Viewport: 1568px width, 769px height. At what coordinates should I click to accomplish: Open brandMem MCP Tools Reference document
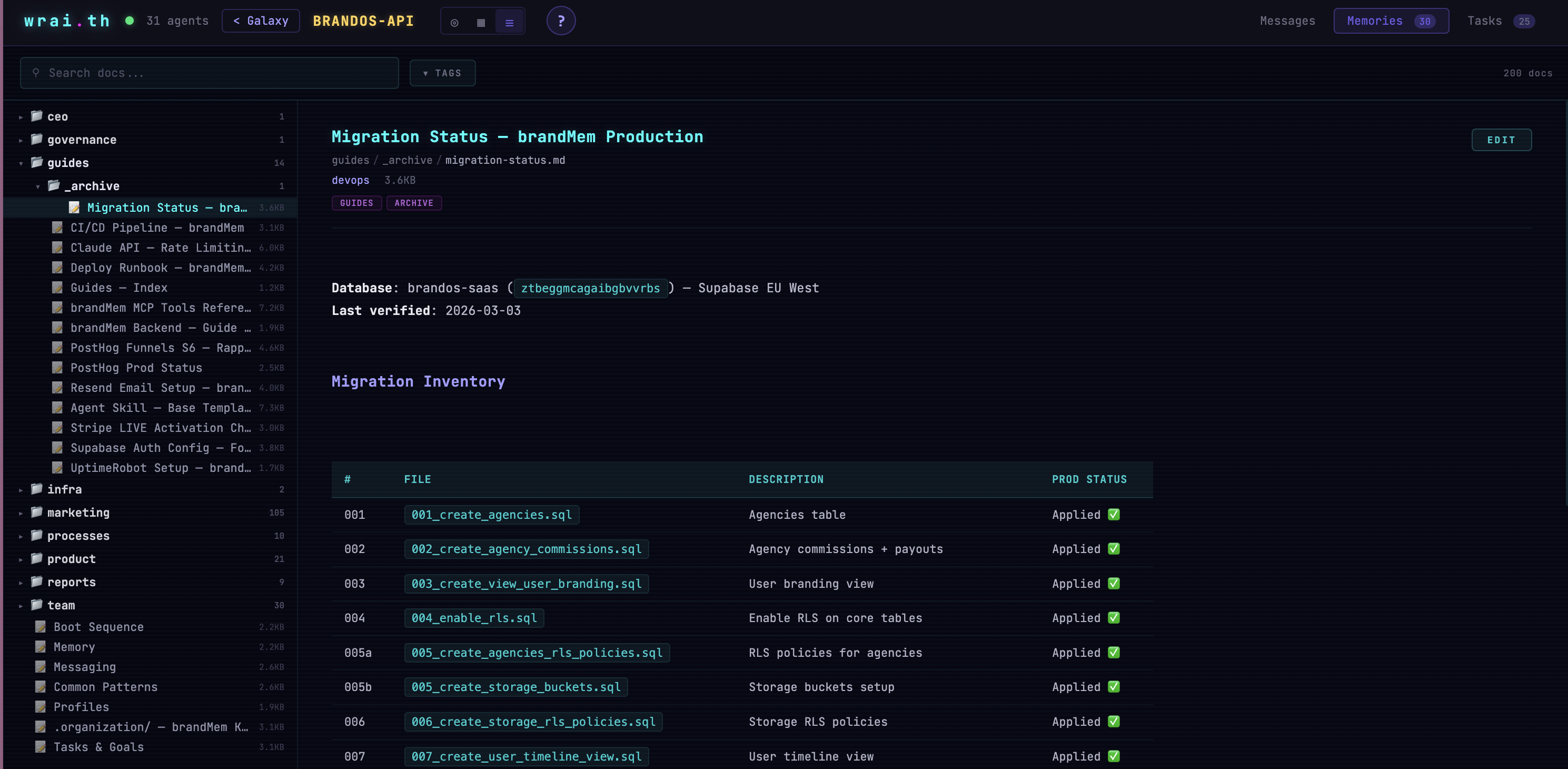click(151, 308)
